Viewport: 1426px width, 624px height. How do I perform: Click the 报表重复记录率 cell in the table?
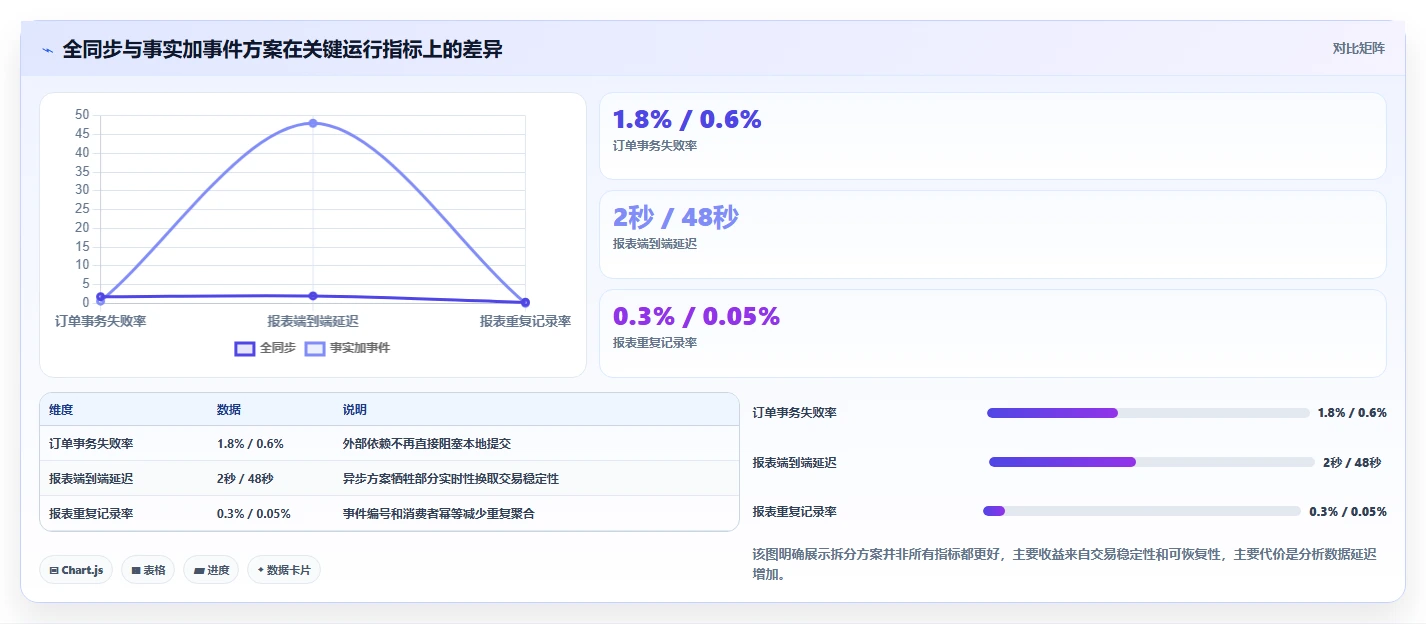91,513
